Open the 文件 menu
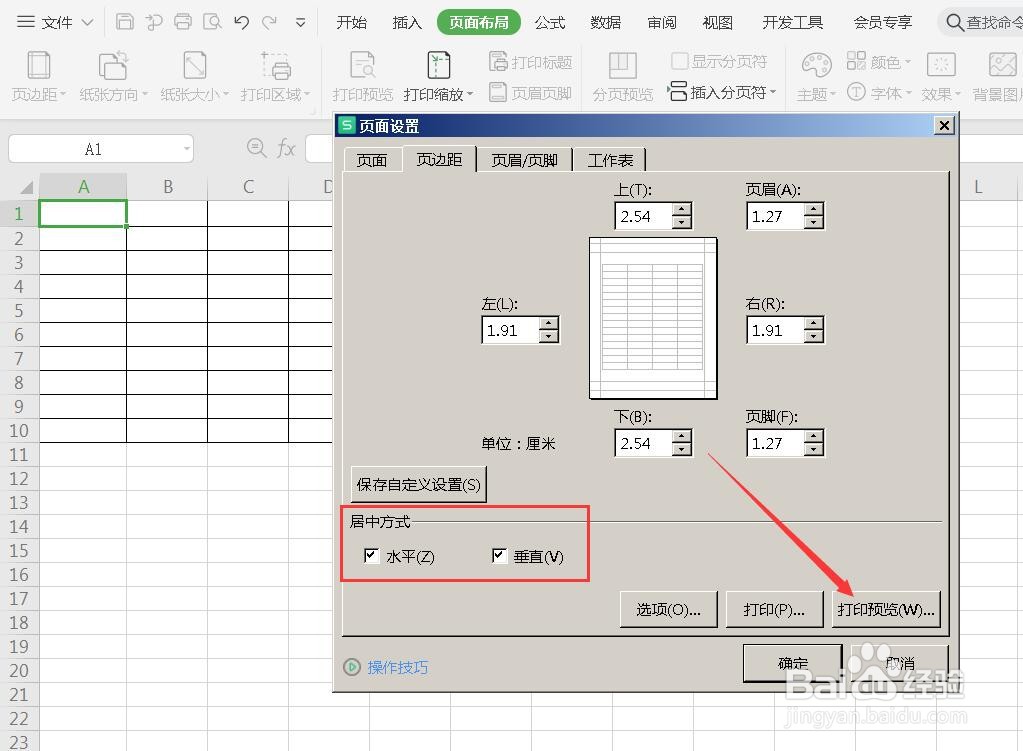This screenshot has height=751, width=1023. tap(55, 22)
